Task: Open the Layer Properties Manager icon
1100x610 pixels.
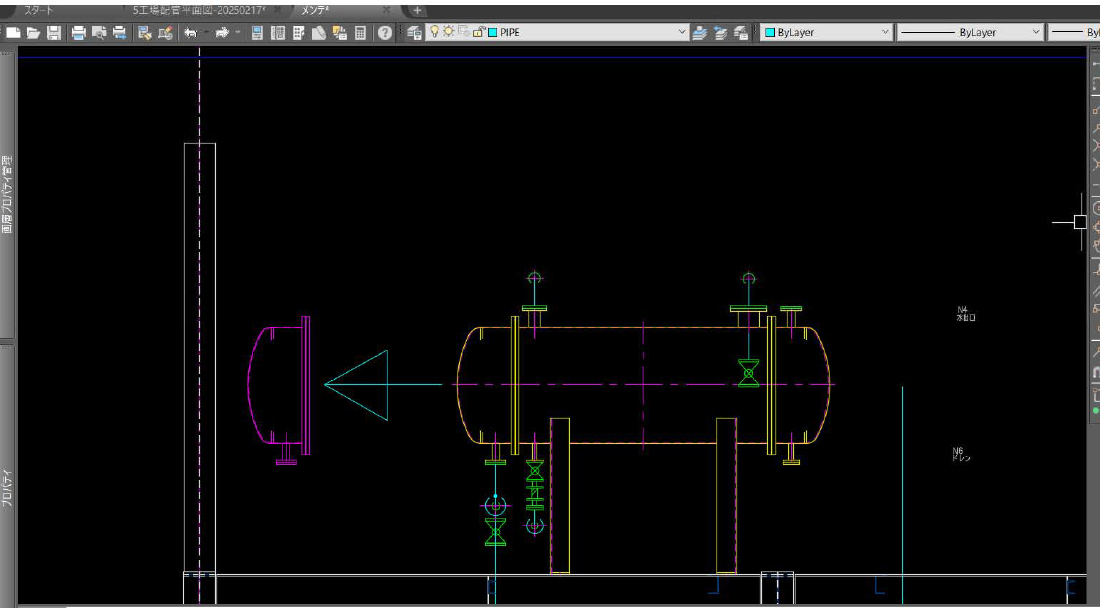Action: [x=415, y=32]
